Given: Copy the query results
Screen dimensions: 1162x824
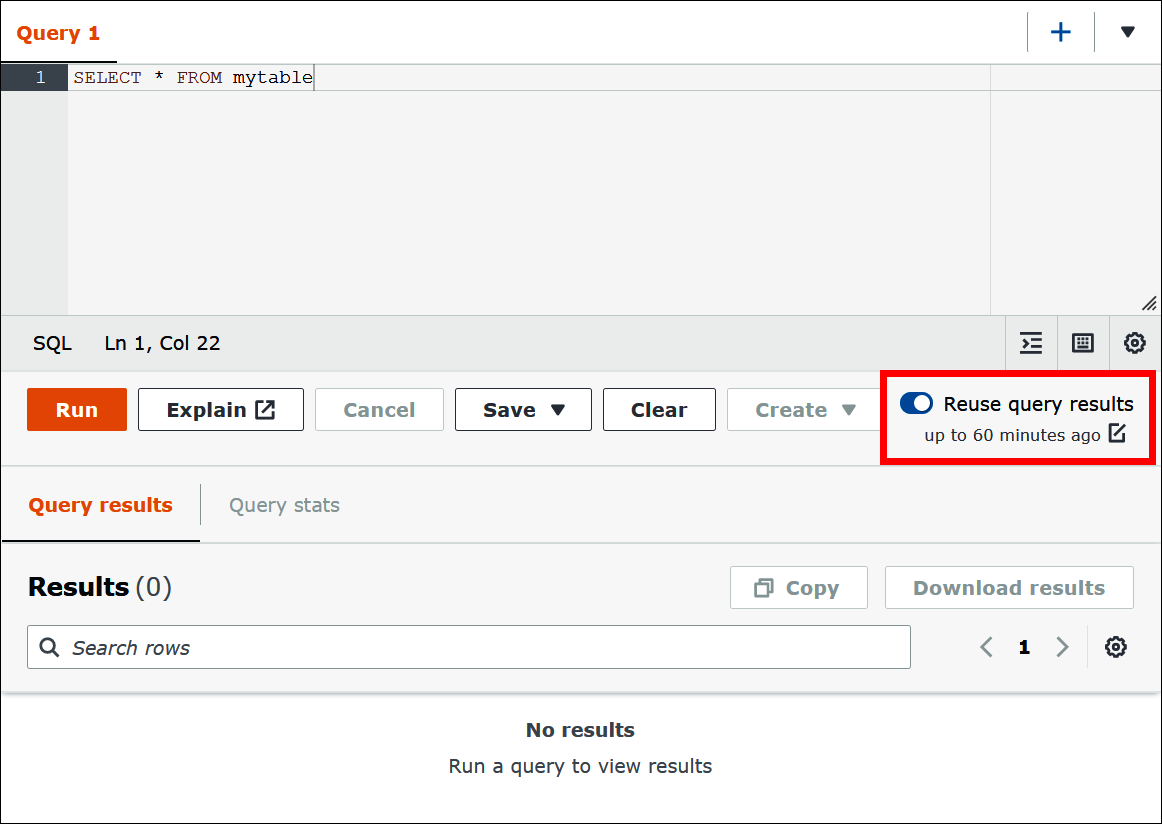Looking at the screenshot, I should pos(798,587).
